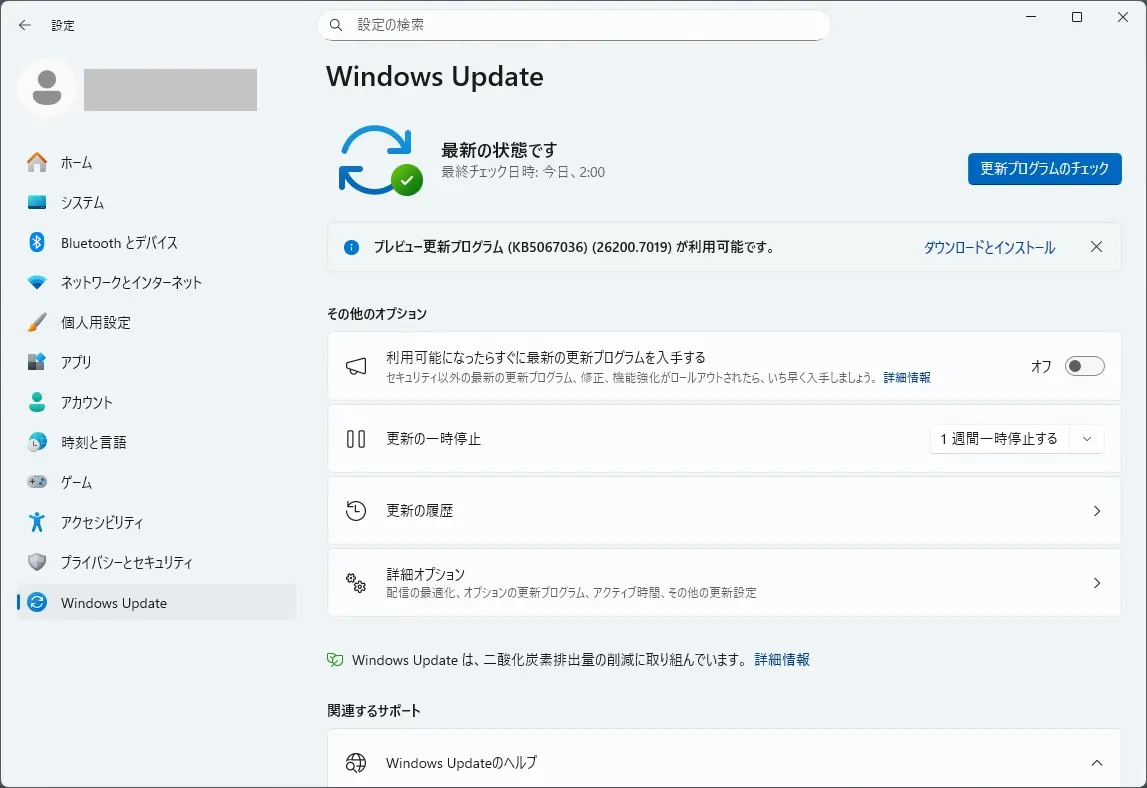Select the プライバシーとセキュリティ shield icon

37,562
